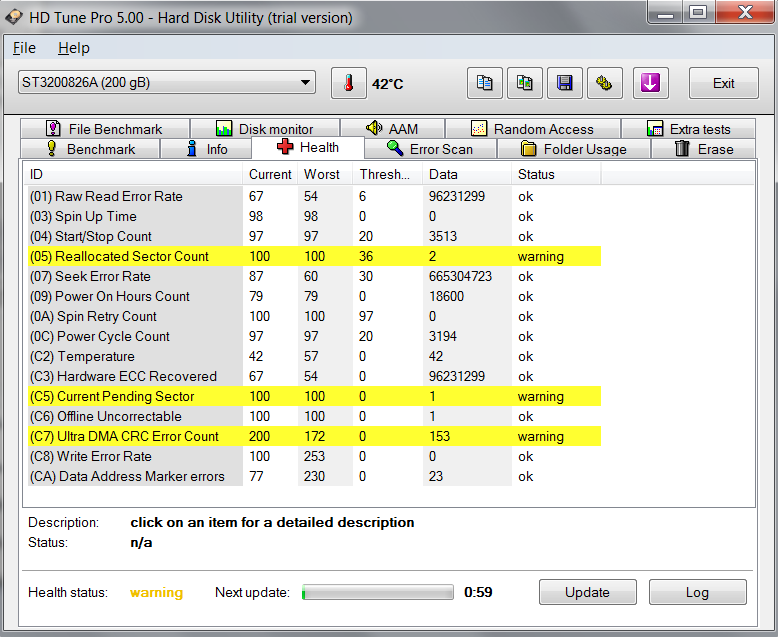Click the 42°C temperature reading
This screenshot has width=778, height=637.
[x=388, y=84]
